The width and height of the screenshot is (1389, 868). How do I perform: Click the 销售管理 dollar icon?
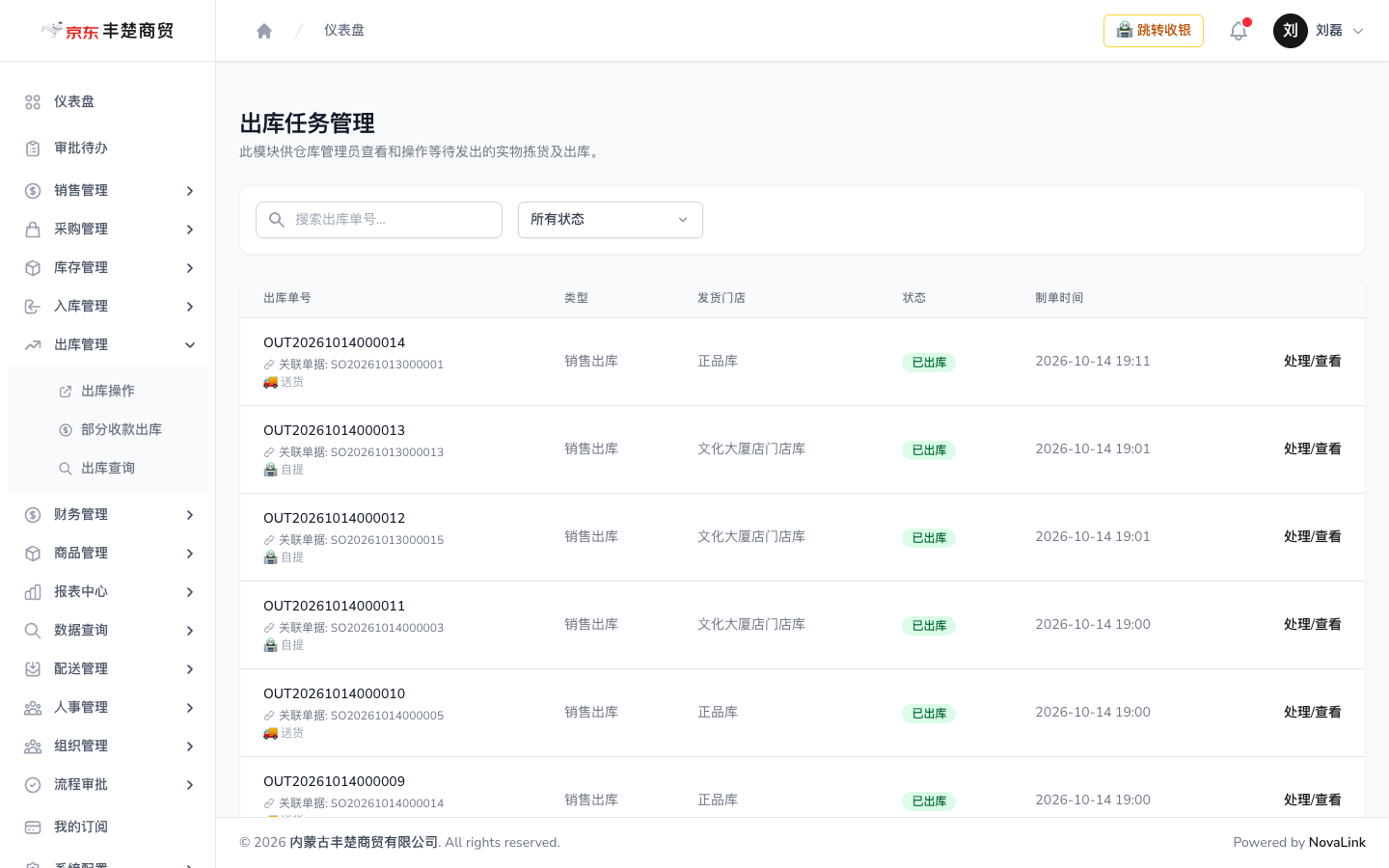click(x=33, y=191)
